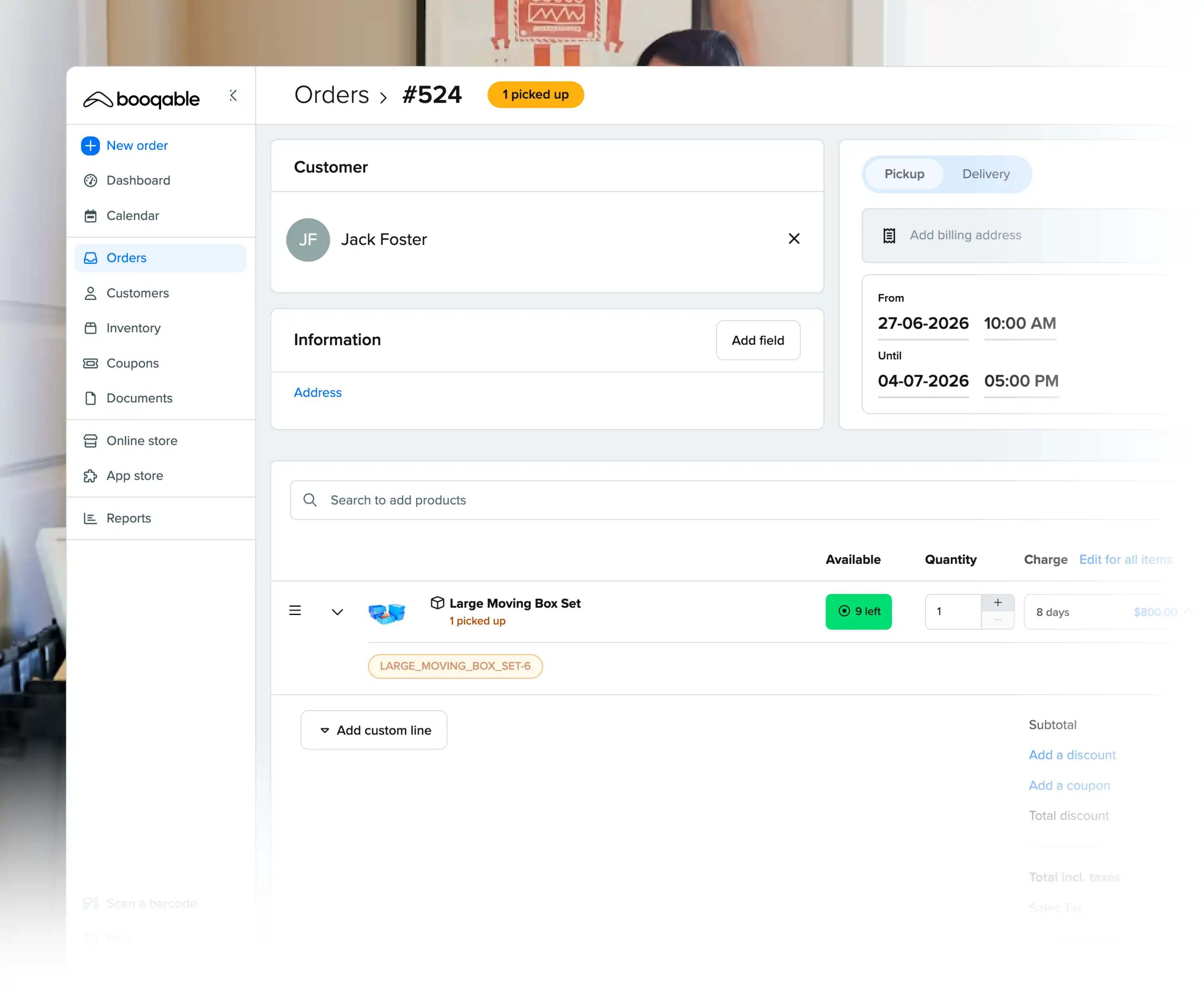Image resolution: width=1204 pixels, height=990 pixels.
Task: Click Edit for all items link
Action: coord(1125,560)
